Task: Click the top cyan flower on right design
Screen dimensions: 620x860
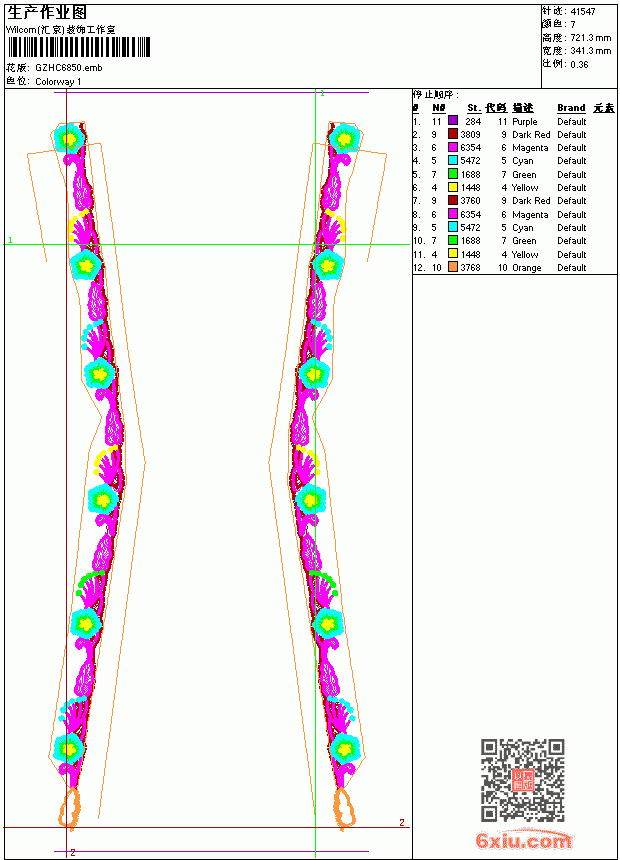Action: (x=345, y=138)
